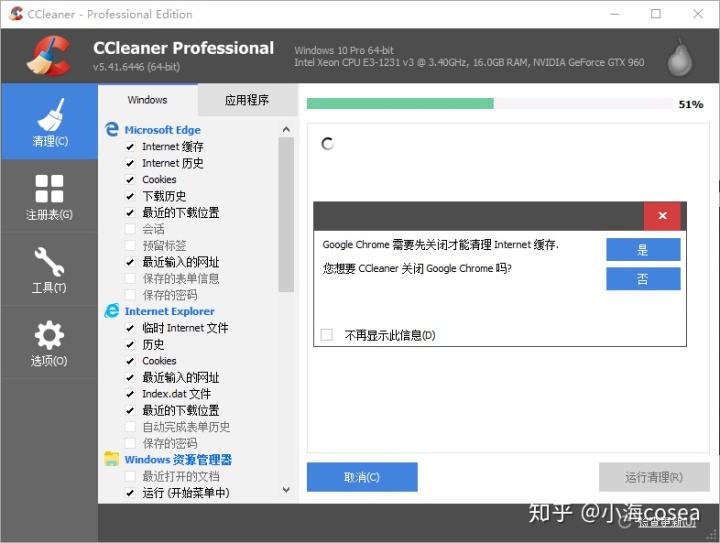The width and height of the screenshot is (720, 543).
Task: Uncheck Edge Internet 缓存 checkbox
Action: pos(130,146)
